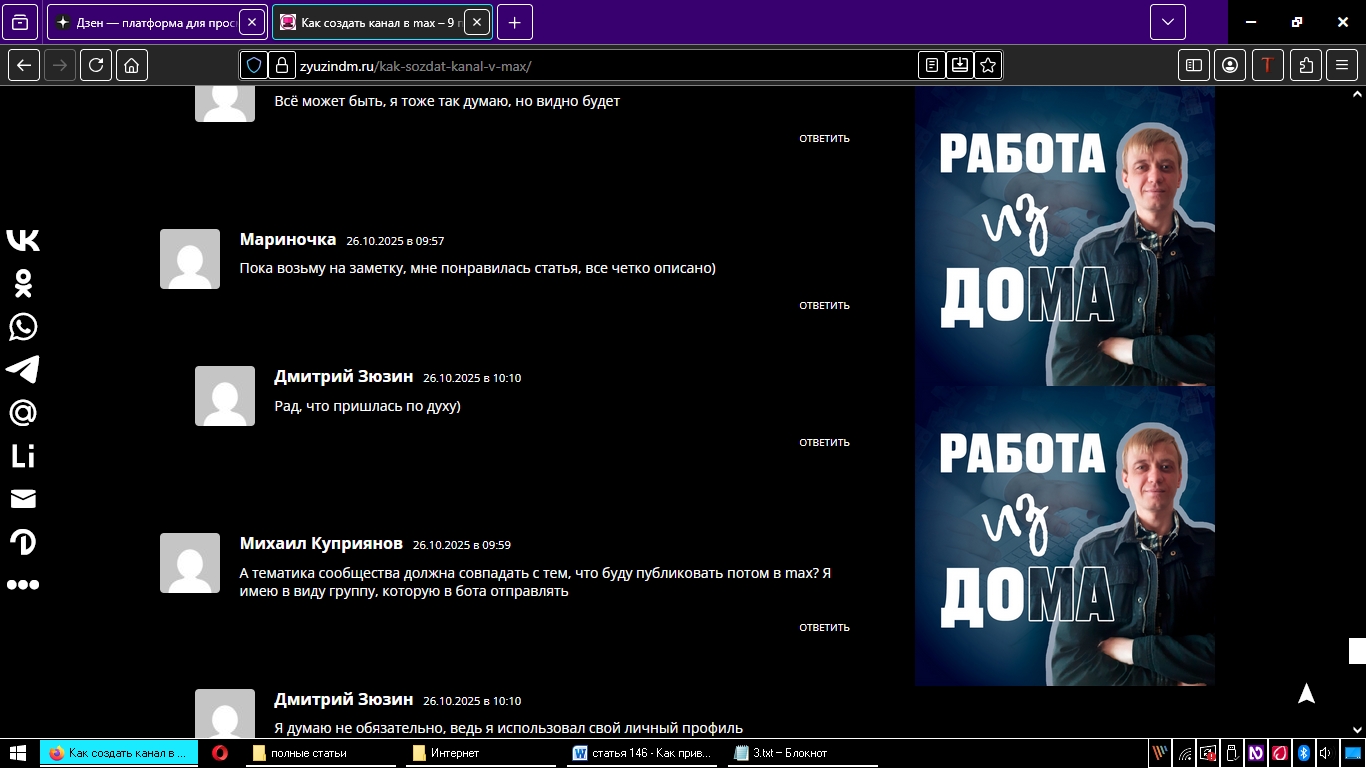Bookmark this page with the star icon

988,65
